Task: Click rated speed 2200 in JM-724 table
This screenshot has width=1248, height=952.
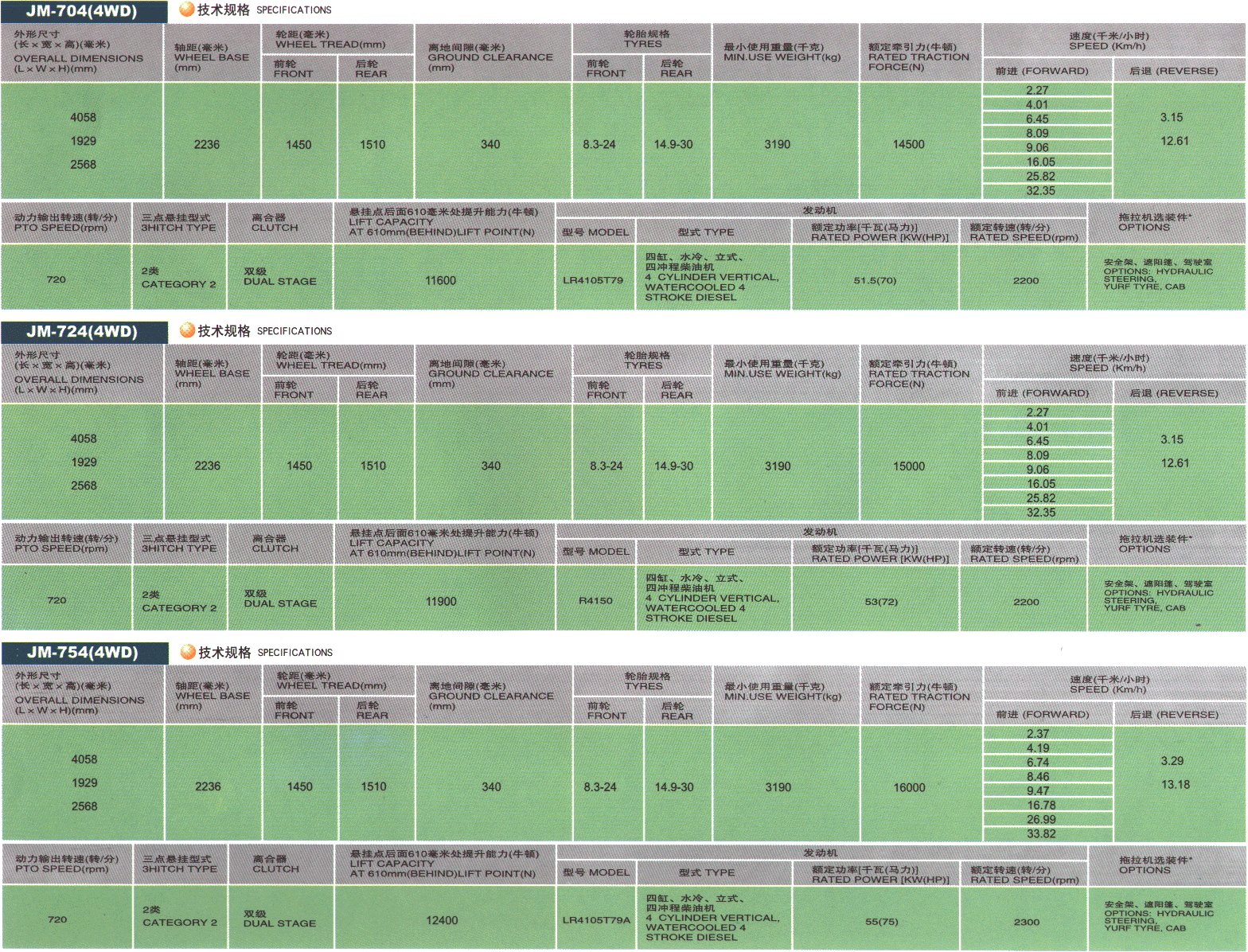Action: 1026,602
